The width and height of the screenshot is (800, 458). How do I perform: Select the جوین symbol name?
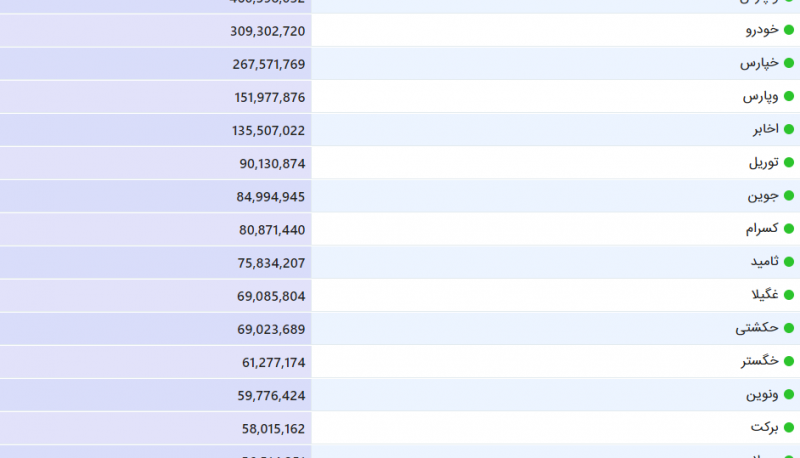763,195
